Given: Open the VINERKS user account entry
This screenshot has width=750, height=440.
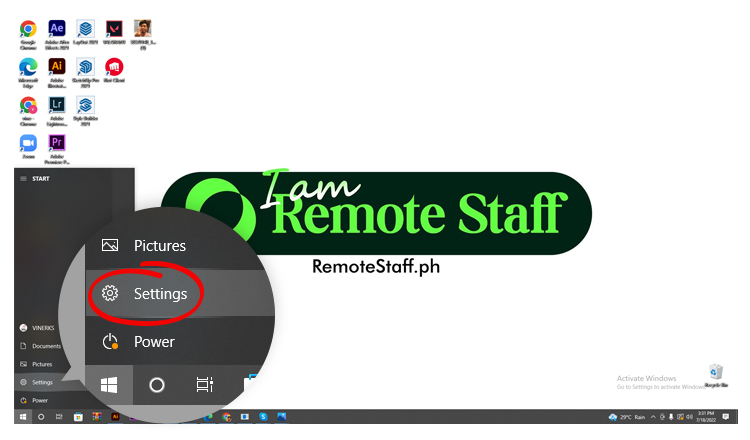Looking at the screenshot, I should point(37,328).
